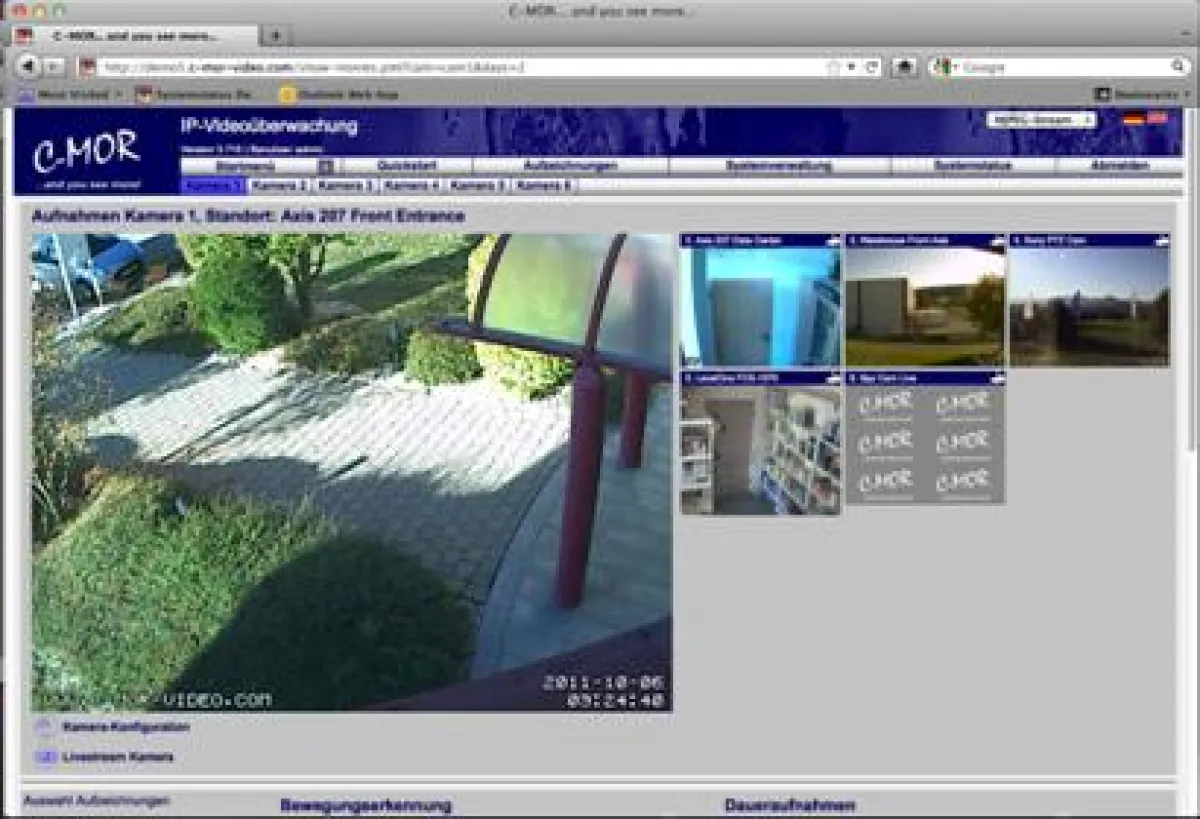Select the German flag language icon
This screenshot has height=819, width=1200.
tap(1133, 117)
